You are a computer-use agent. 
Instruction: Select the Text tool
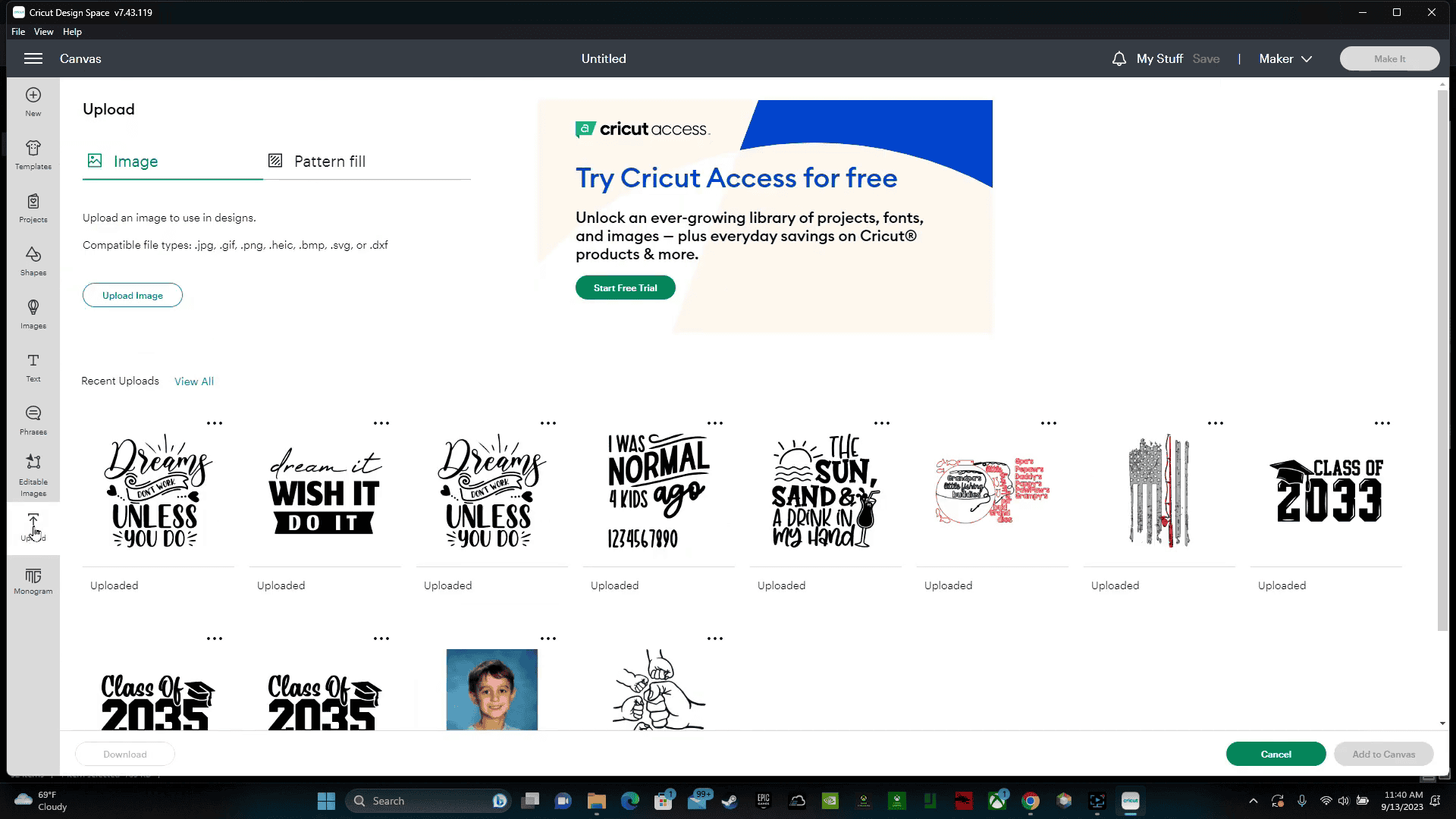[x=33, y=367]
